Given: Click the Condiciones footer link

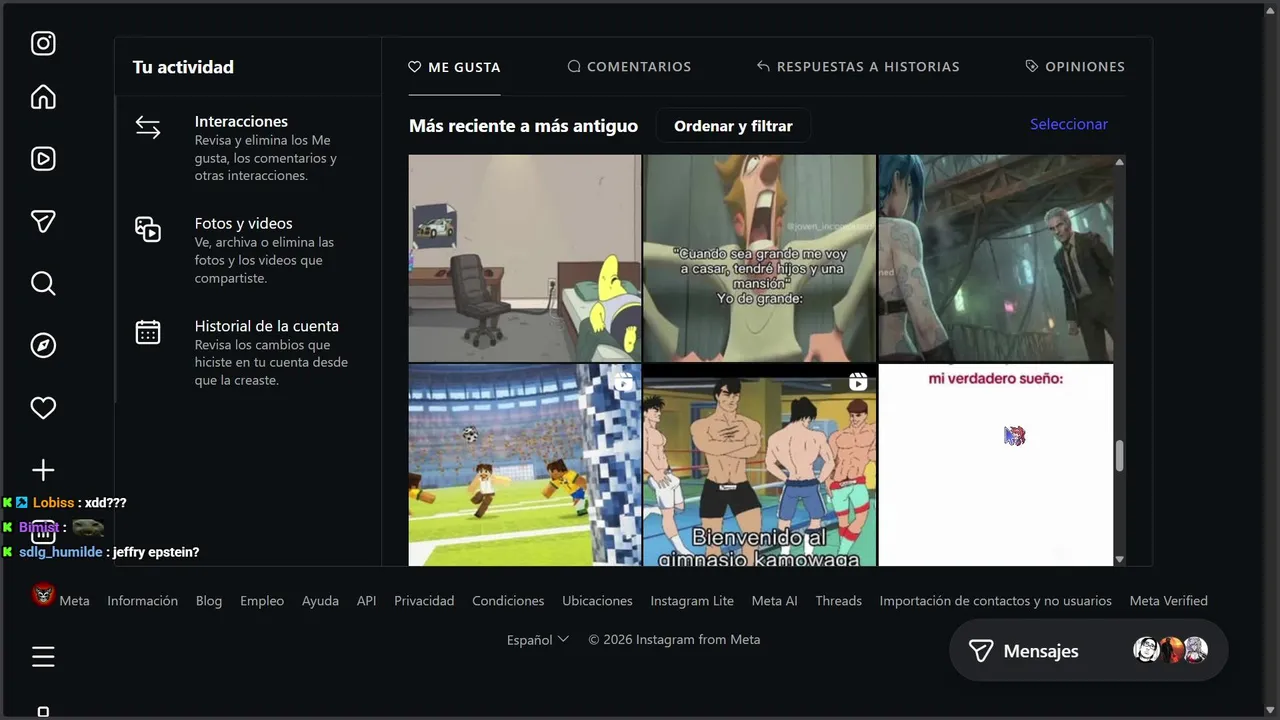Looking at the screenshot, I should tap(508, 601).
